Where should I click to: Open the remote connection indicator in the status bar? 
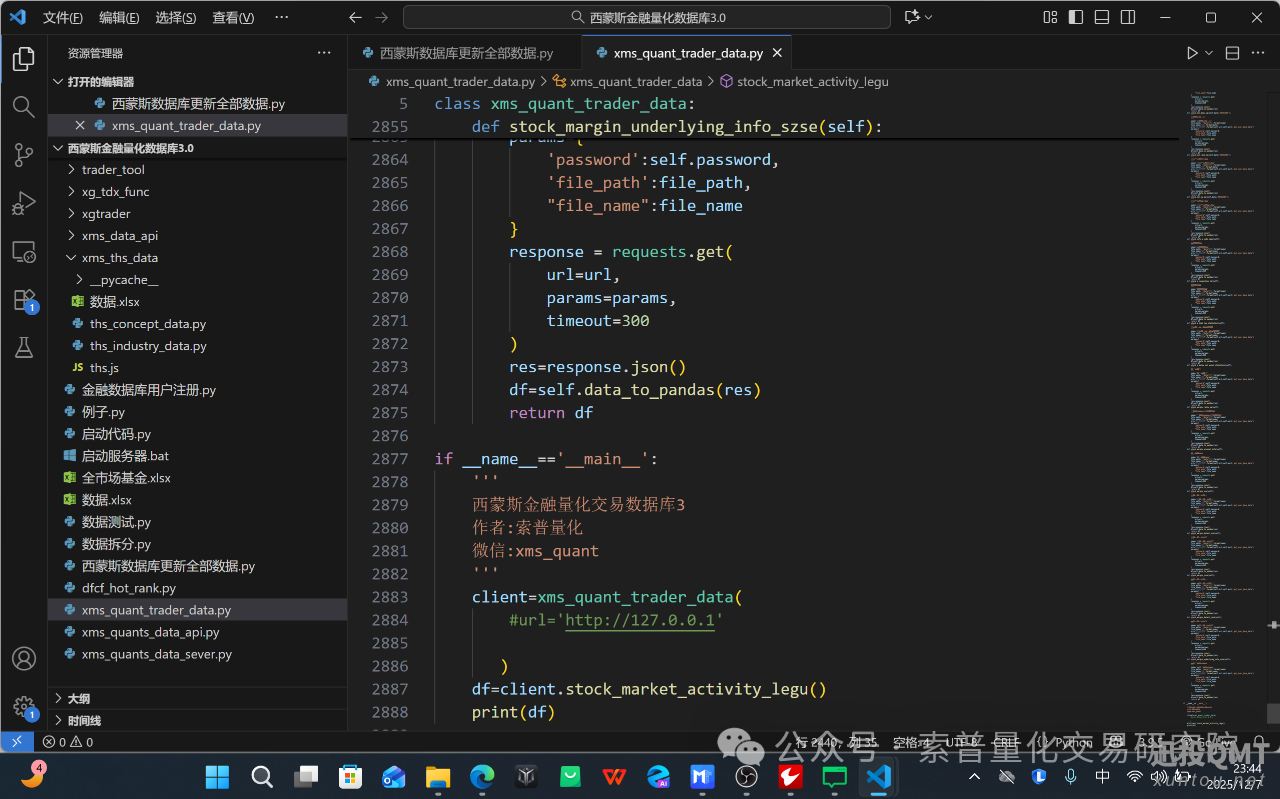pyautogui.click(x=16, y=741)
